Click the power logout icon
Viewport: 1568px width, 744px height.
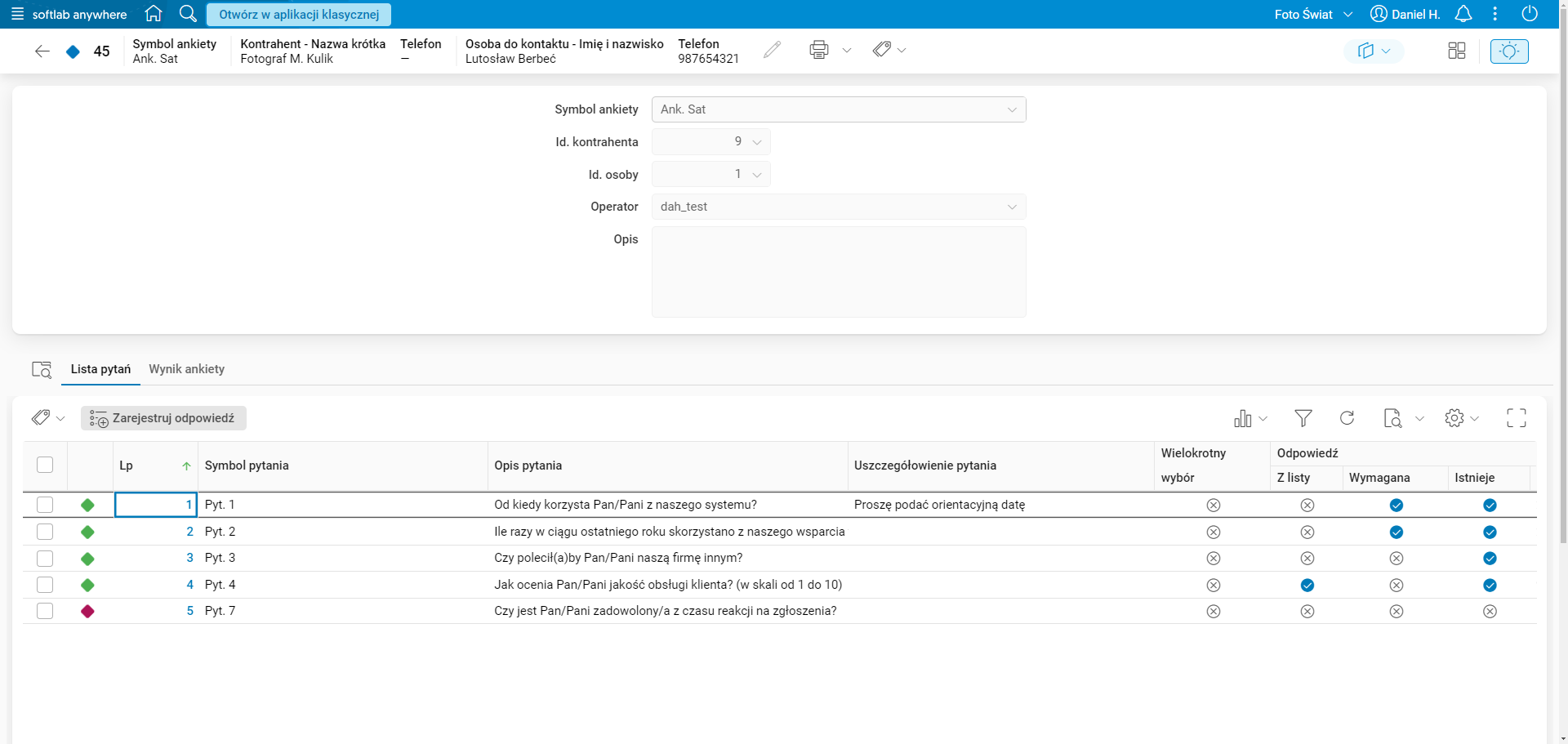[1530, 14]
